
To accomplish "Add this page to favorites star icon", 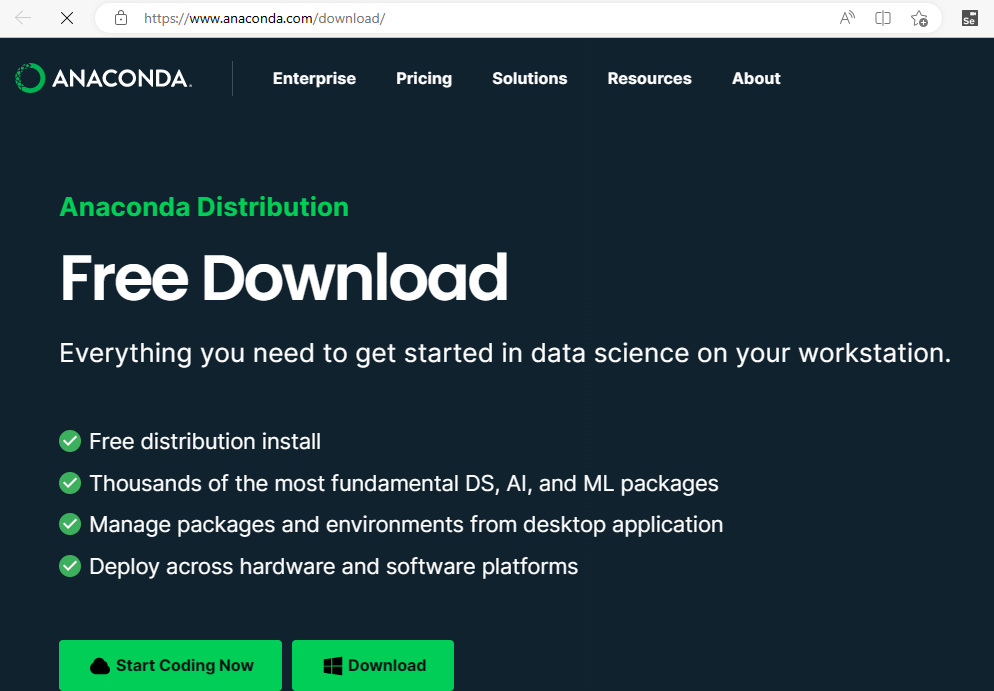I will pos(919,18).
